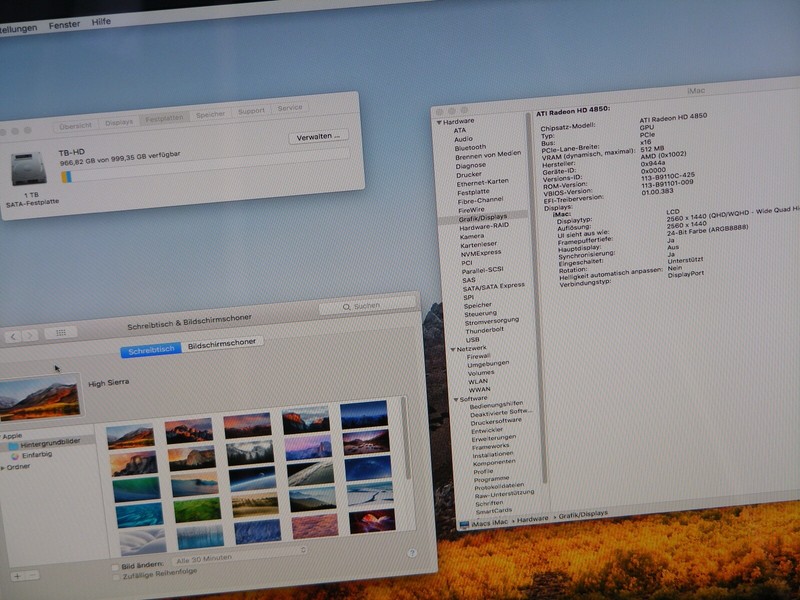
Task: Select ATA in hardware list
Action: [x=460, y=130]
